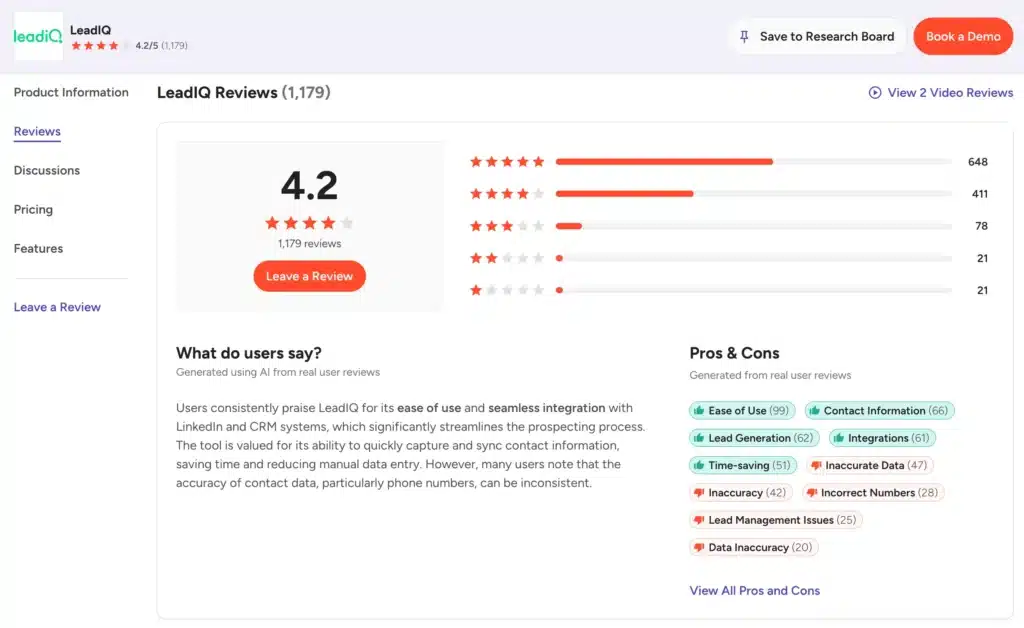Click the 4-star bar showing 411 reviews
Viewport: 1024px width, 628px height.
coord(754,193)
